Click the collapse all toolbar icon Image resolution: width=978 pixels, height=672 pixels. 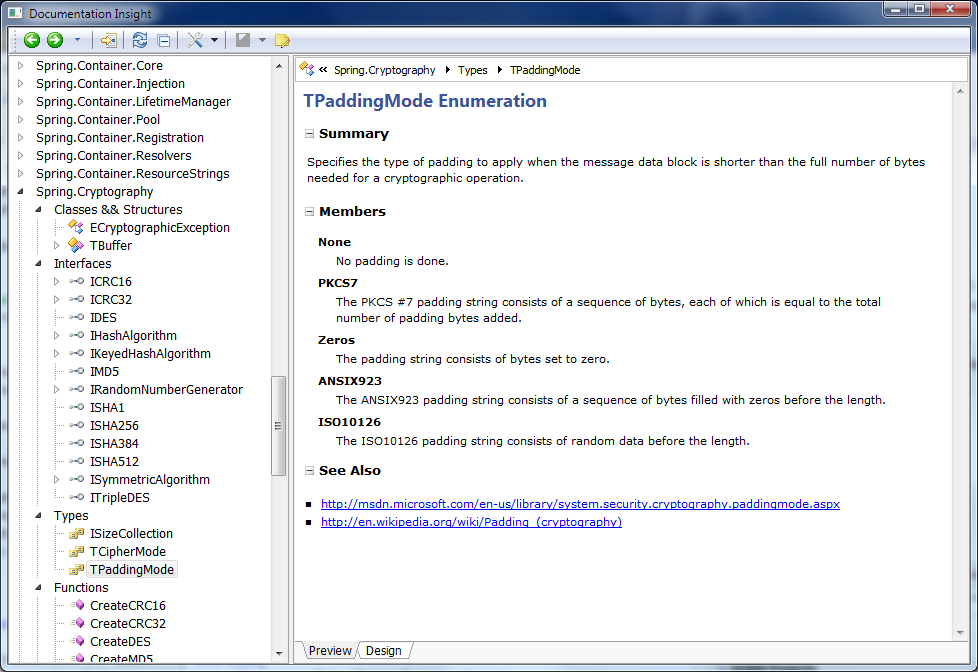164,41
